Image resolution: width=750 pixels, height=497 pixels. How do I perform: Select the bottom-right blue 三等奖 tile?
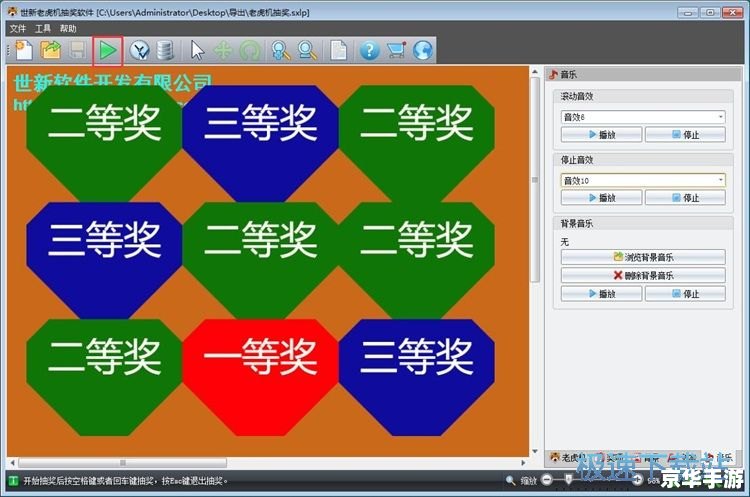(417, 377)
